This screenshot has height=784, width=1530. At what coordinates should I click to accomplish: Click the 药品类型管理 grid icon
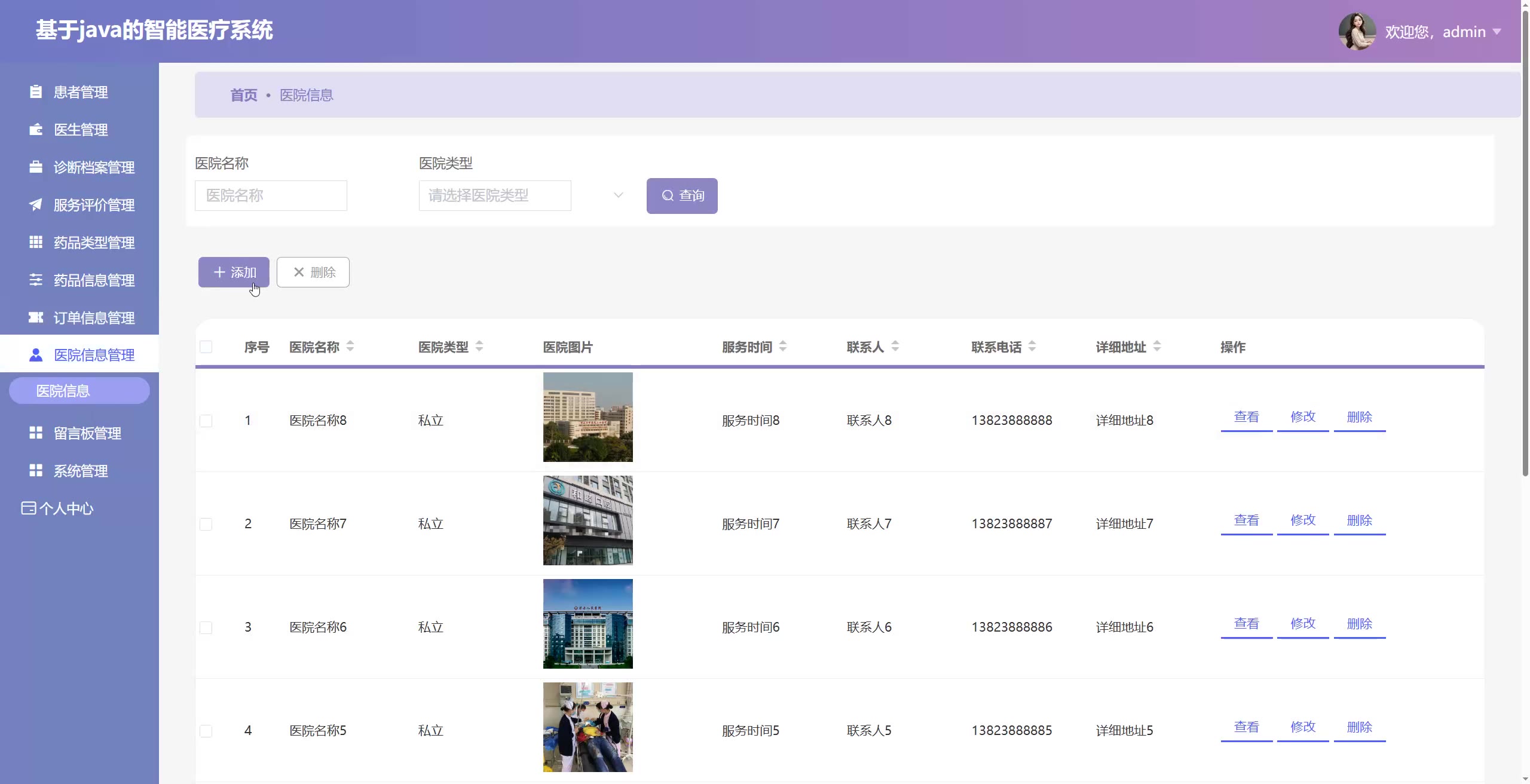click(x=36, y=242)
